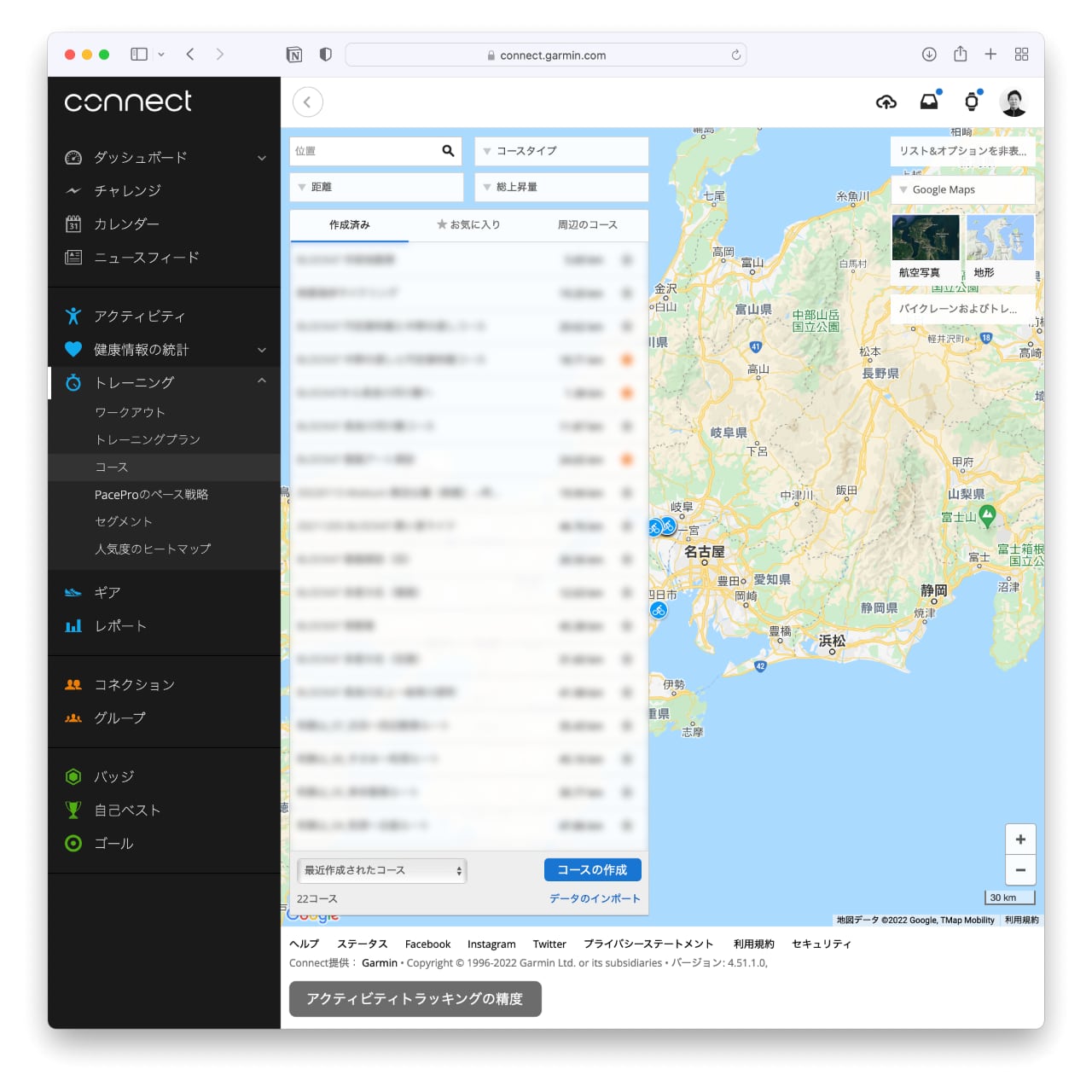Screen dimensions: 1092x1092
Task: Click the map zoom out minus button
Action: coord(1020,869)
